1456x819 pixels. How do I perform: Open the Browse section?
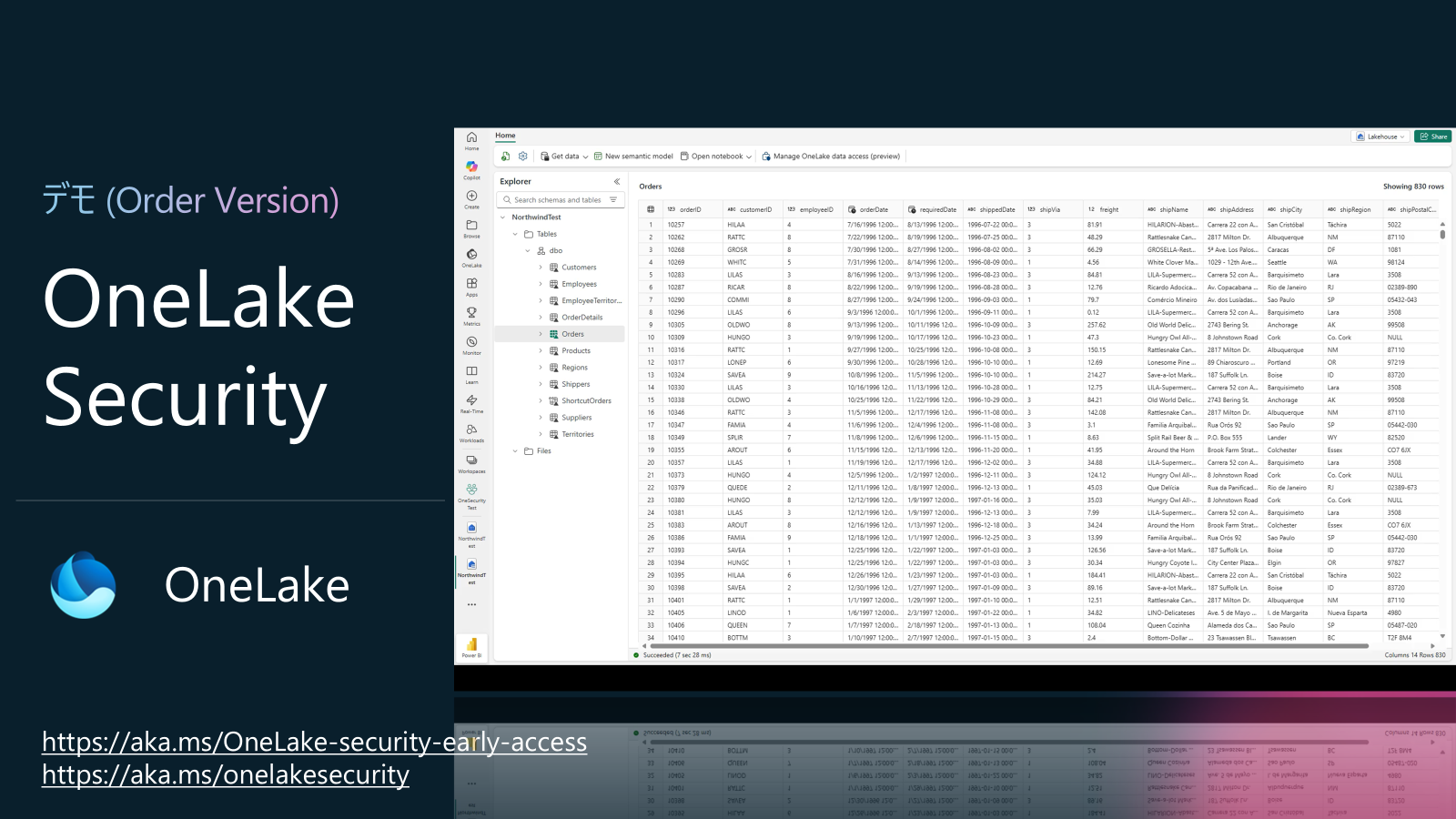click(x=471, y=227)
